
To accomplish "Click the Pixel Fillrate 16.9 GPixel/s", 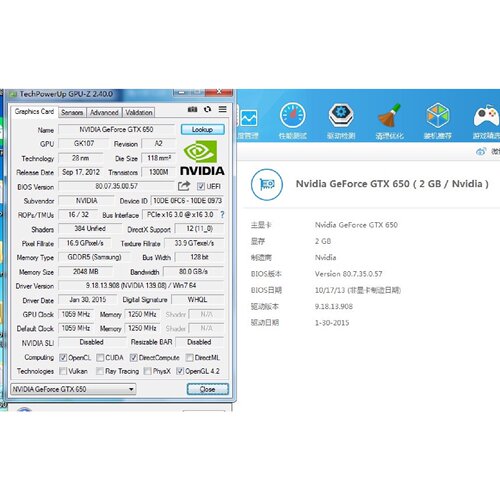I will 85,243.
